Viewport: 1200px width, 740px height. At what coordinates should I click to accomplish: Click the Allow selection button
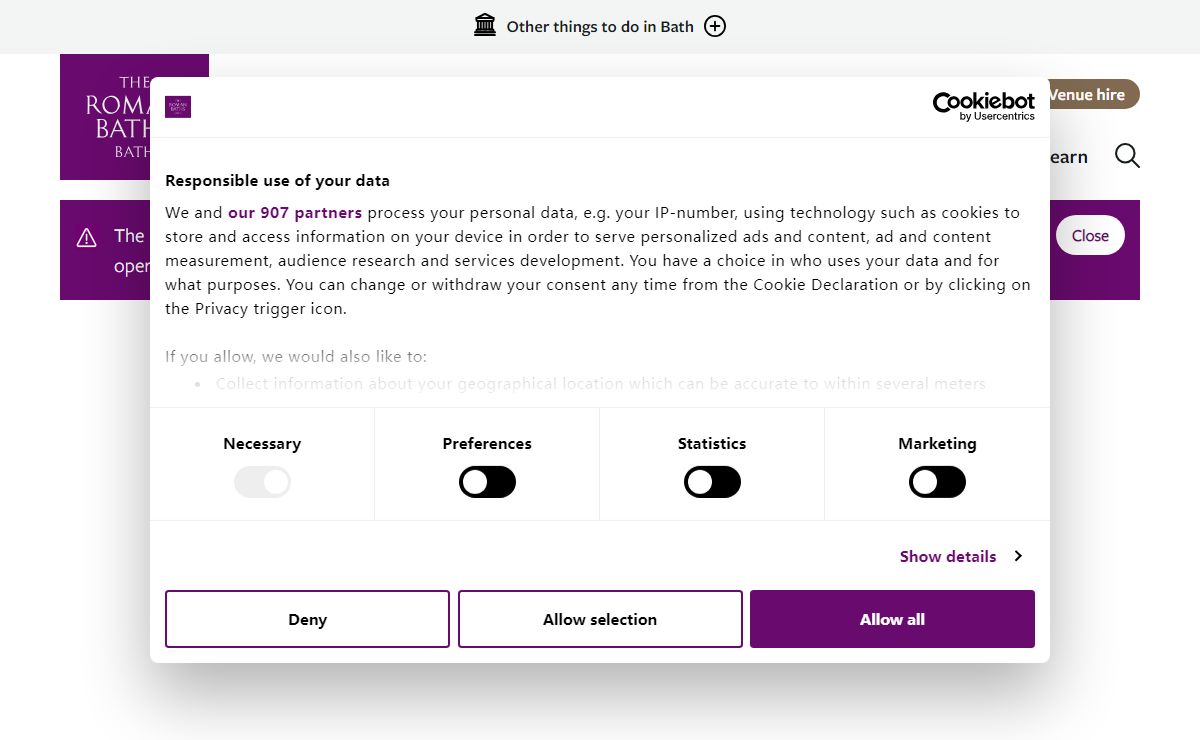pos(600,619)
